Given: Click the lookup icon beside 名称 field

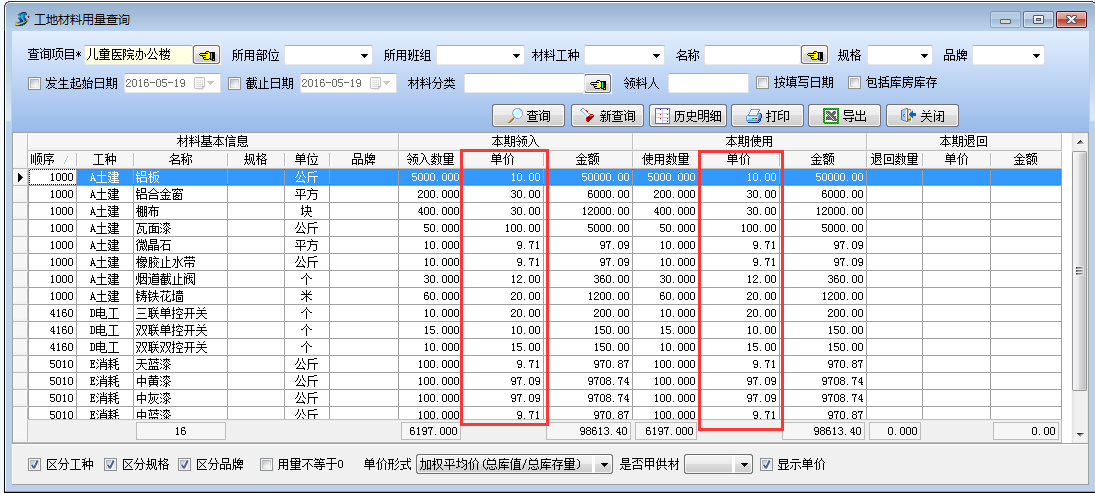Looking at the screenshot, I should point(815,55).
